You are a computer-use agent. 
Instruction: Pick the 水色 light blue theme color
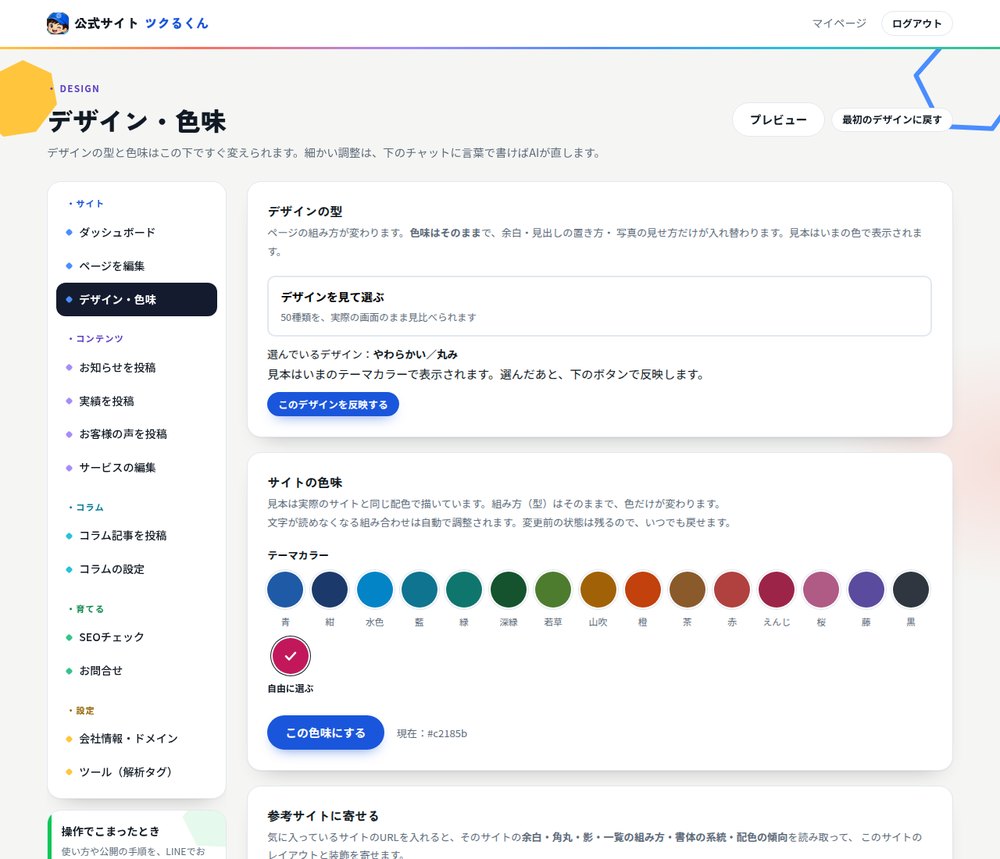click(x=374, y=589)
